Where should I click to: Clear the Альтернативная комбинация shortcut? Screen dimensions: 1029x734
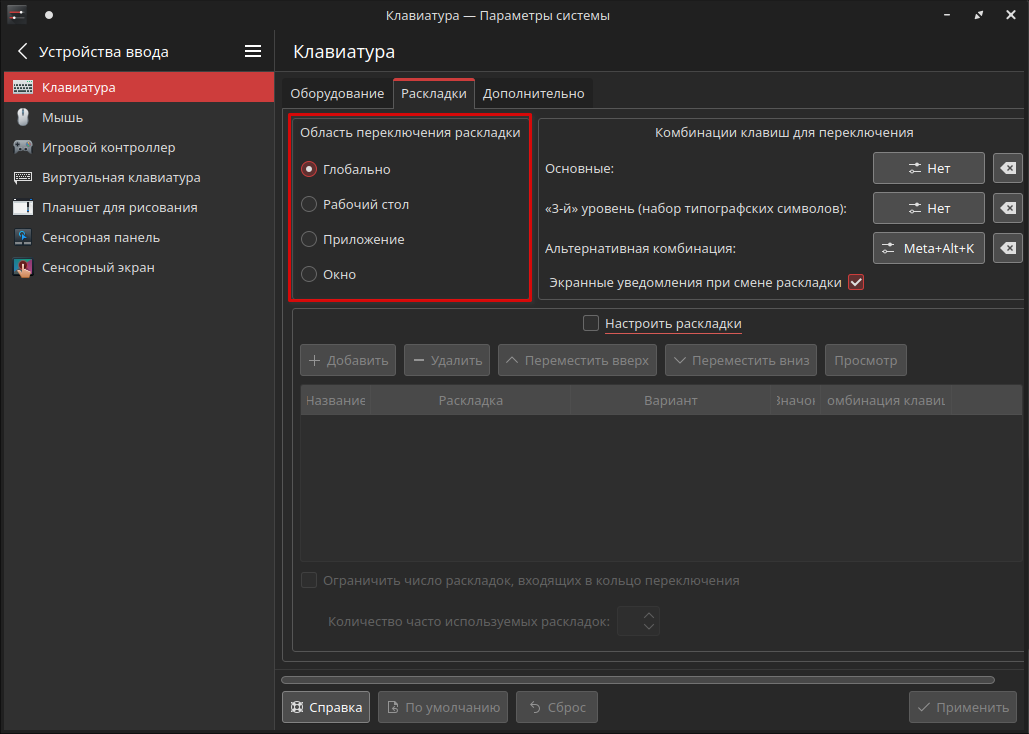tap(1008, 248)
